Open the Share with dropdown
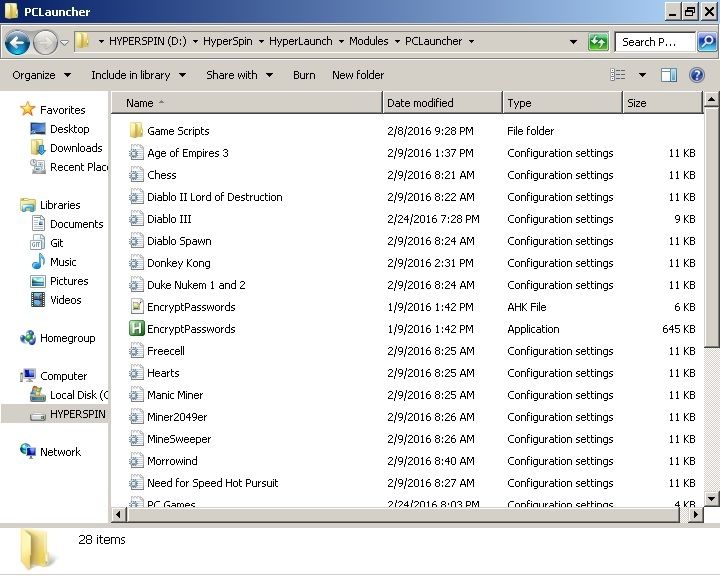This screenshot has width=720, height=576. pyautogui.click(x=239, y=75)
